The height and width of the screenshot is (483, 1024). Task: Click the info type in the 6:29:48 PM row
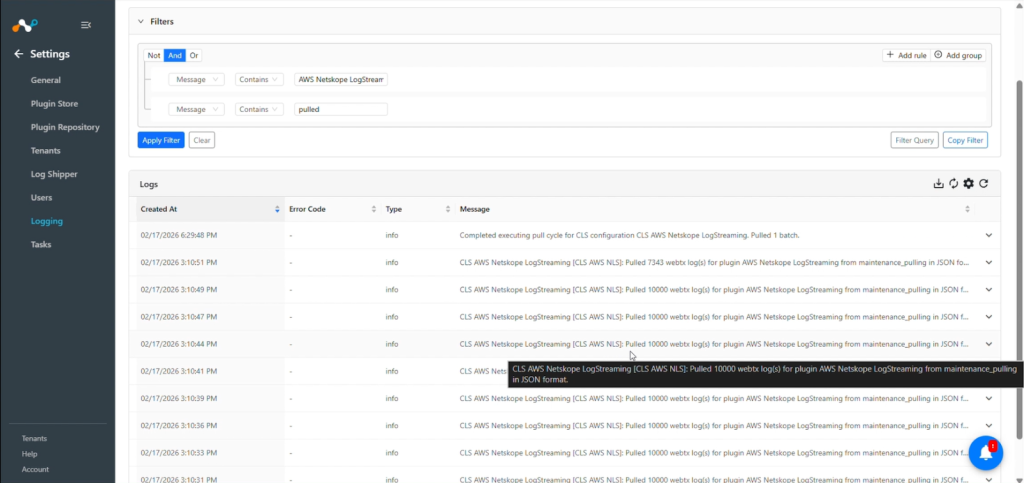392,235
